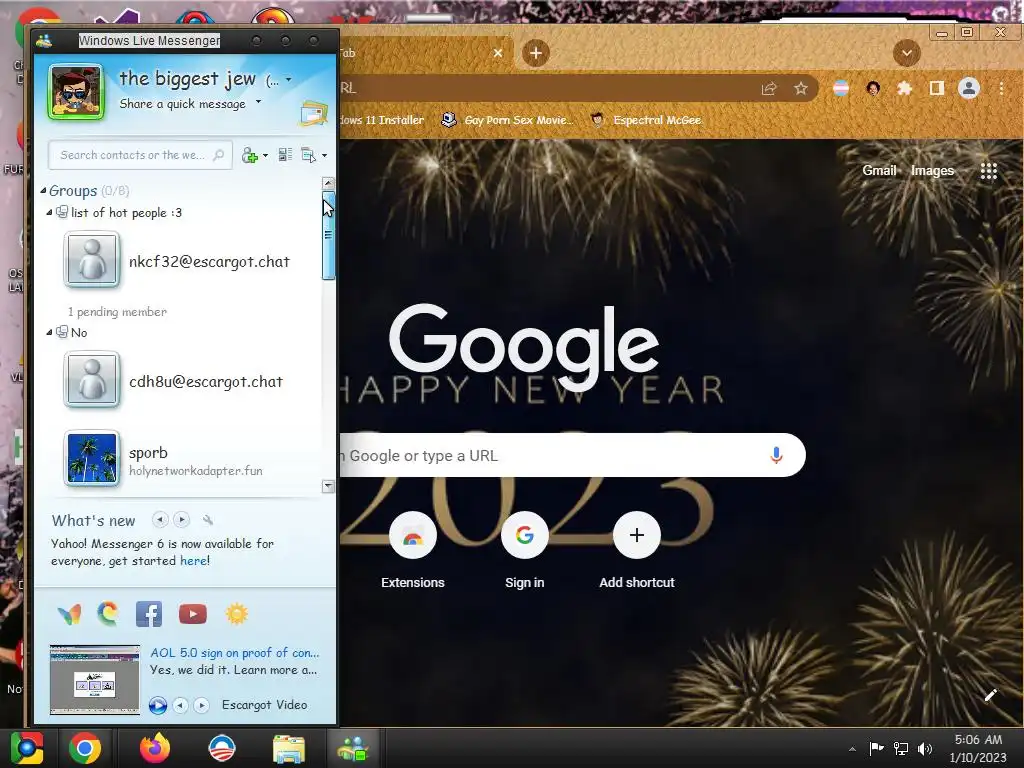This screenshot has height=768, width=1024.
Task: Open the Messenger email inbox icon
Action: pos(314,114)
